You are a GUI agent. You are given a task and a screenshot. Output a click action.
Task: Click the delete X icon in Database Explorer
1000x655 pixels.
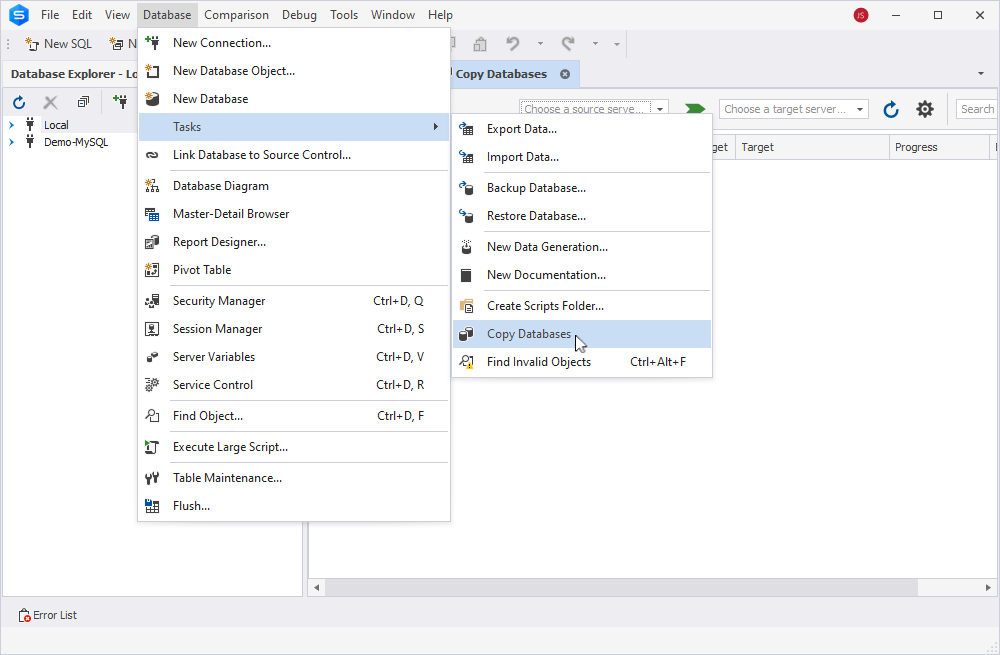[x=50, y=102]
